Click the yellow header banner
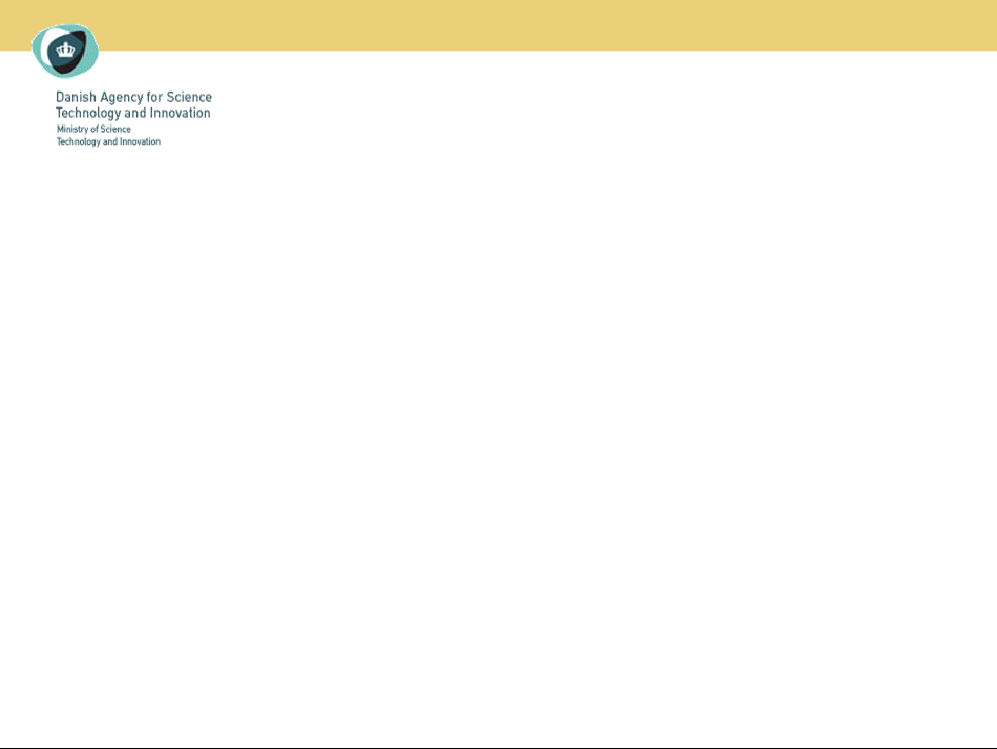Image resolution: width=997 pixels, height=749 pixels. [x=550, y=25]
